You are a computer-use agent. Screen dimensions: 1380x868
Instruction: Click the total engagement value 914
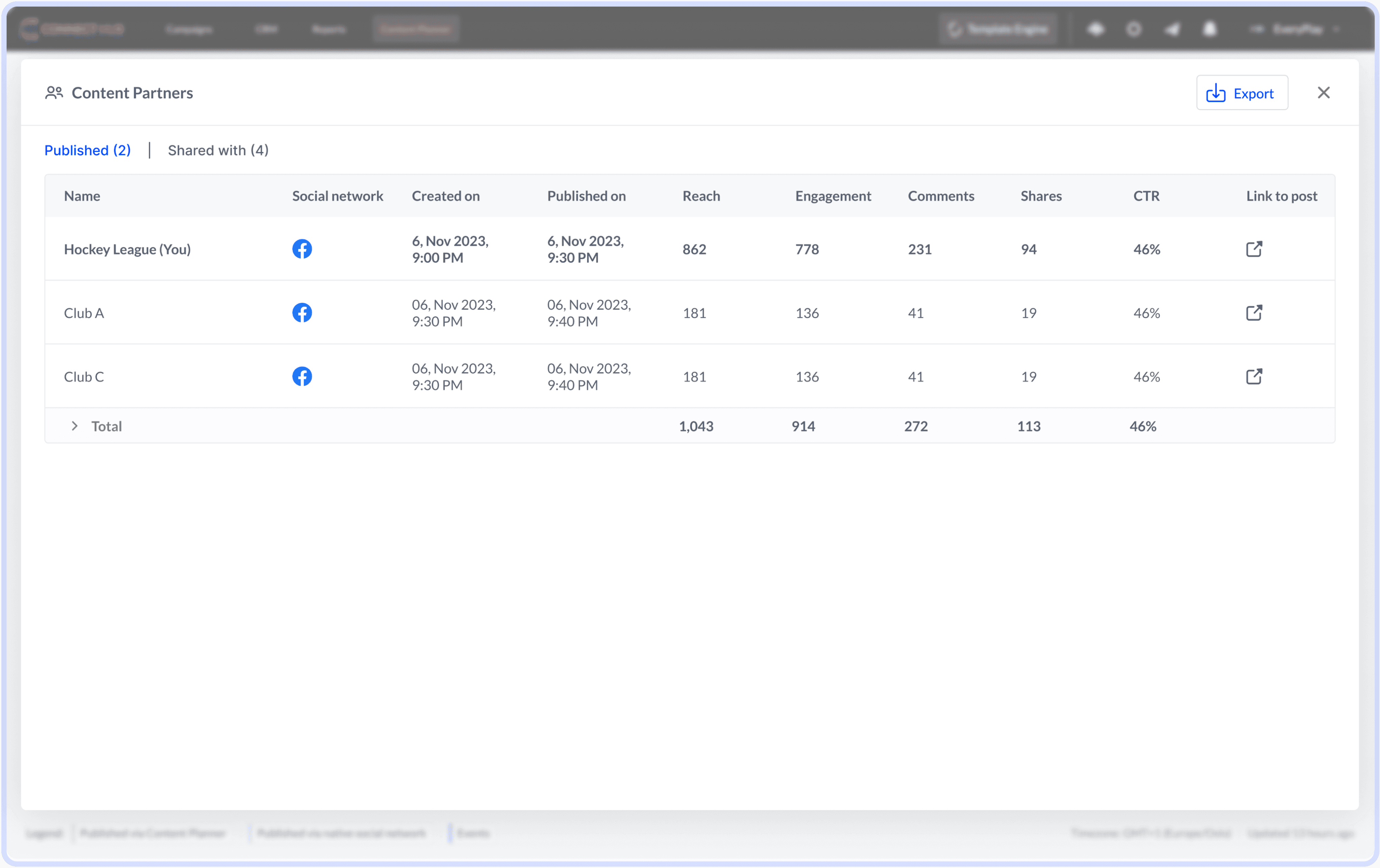pyautogui.click(x=804, y=426)
